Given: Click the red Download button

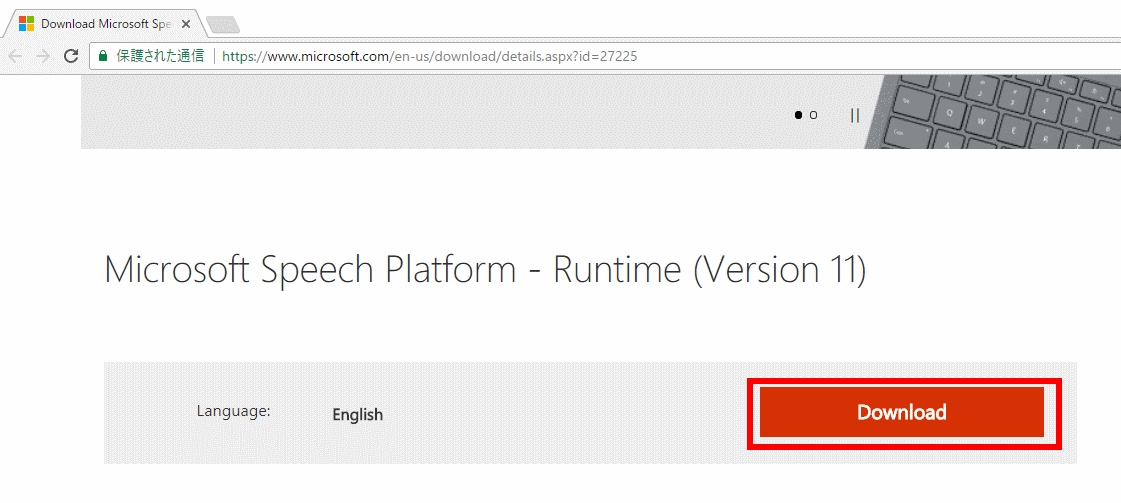Looking at the screenshot, I should pyautogui.click(x=901, y=412).
